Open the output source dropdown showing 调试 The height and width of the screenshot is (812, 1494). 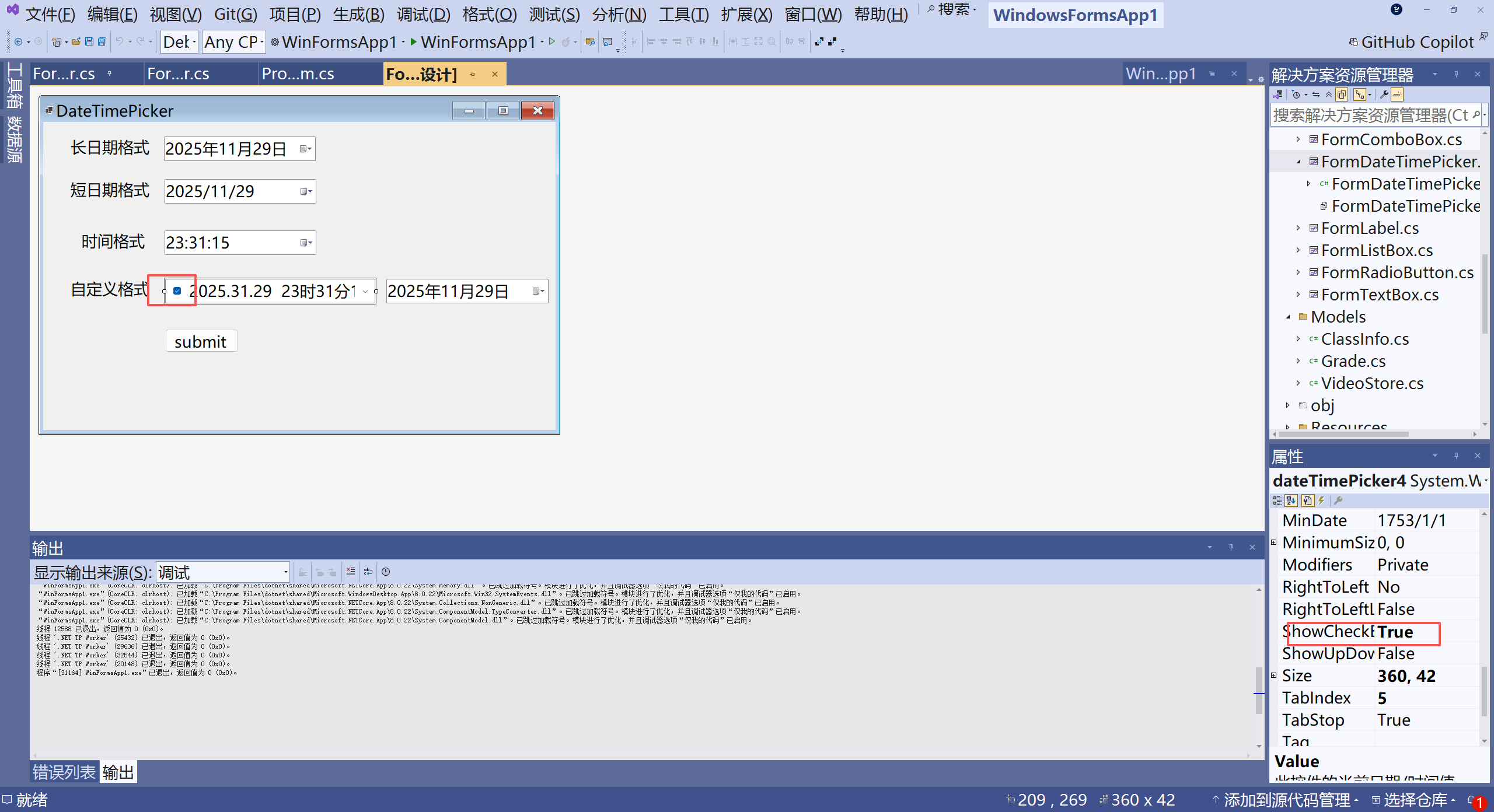tap(223, 572)
